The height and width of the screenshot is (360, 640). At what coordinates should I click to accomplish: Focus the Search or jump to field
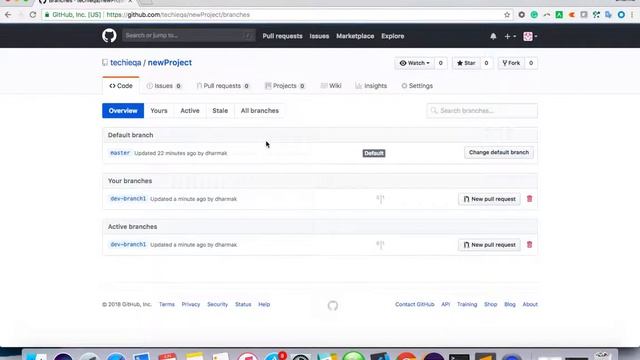click(189, 36)
